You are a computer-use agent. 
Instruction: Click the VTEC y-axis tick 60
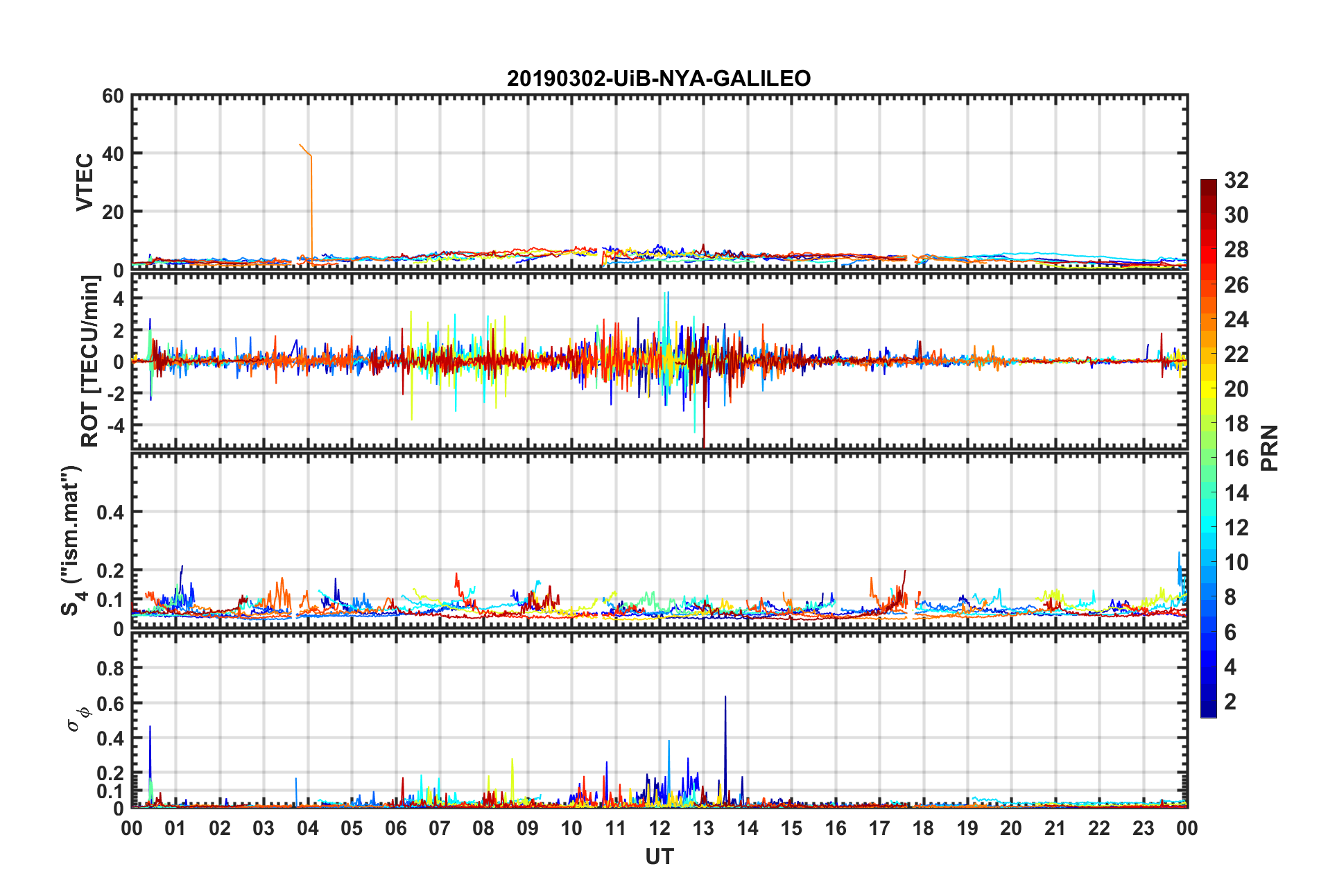coord(113,96)
